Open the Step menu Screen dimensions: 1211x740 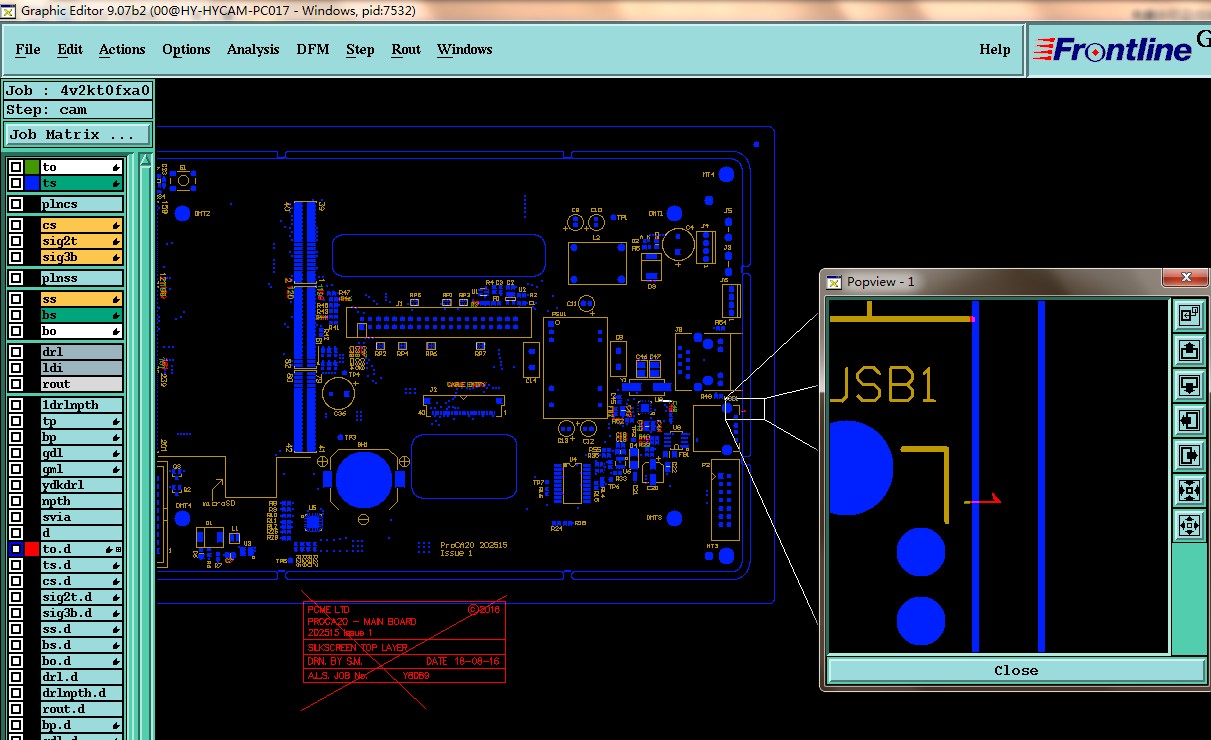click(x=360, y=49)
